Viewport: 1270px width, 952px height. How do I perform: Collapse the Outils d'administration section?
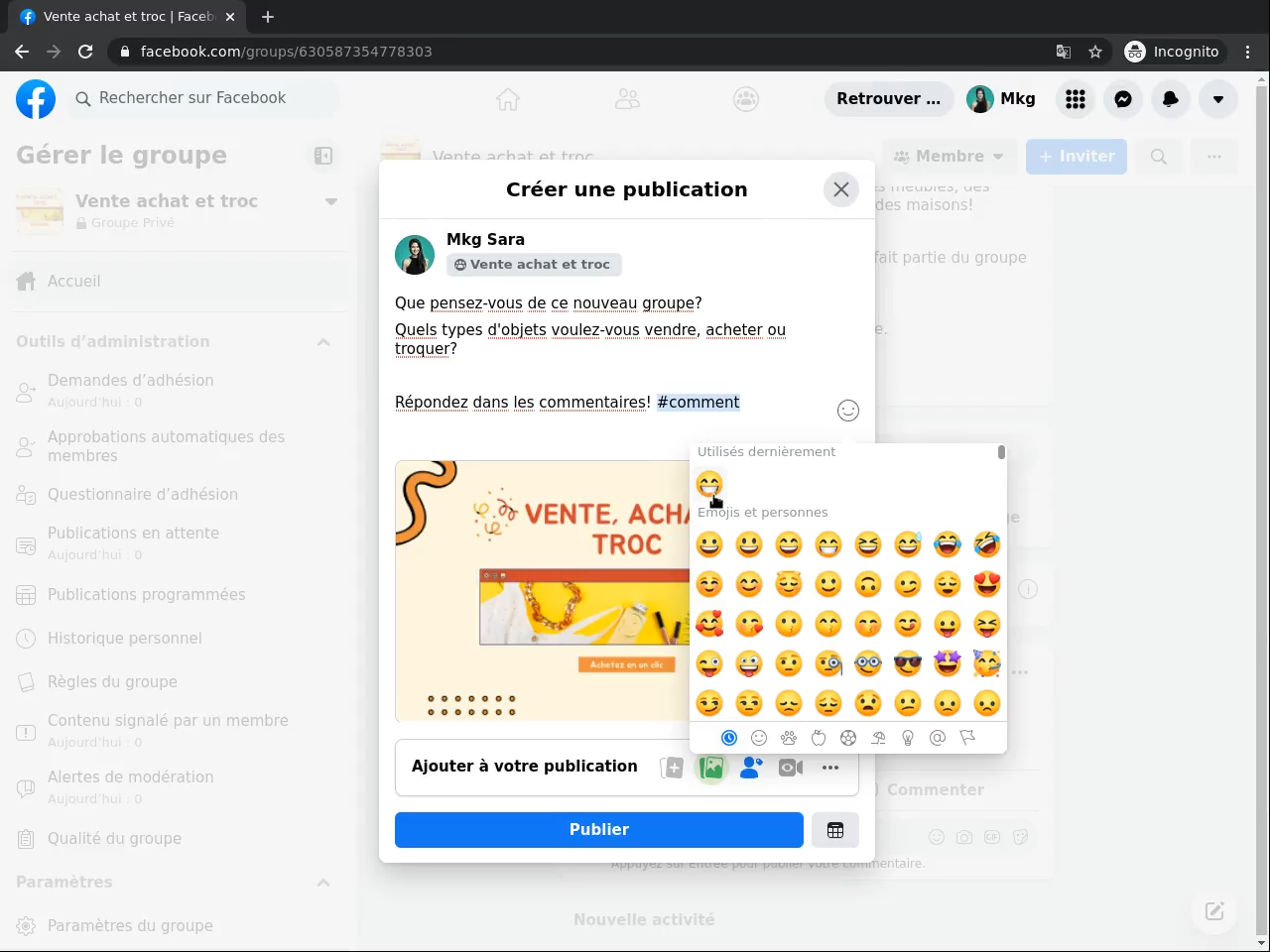tap(323, 342)
